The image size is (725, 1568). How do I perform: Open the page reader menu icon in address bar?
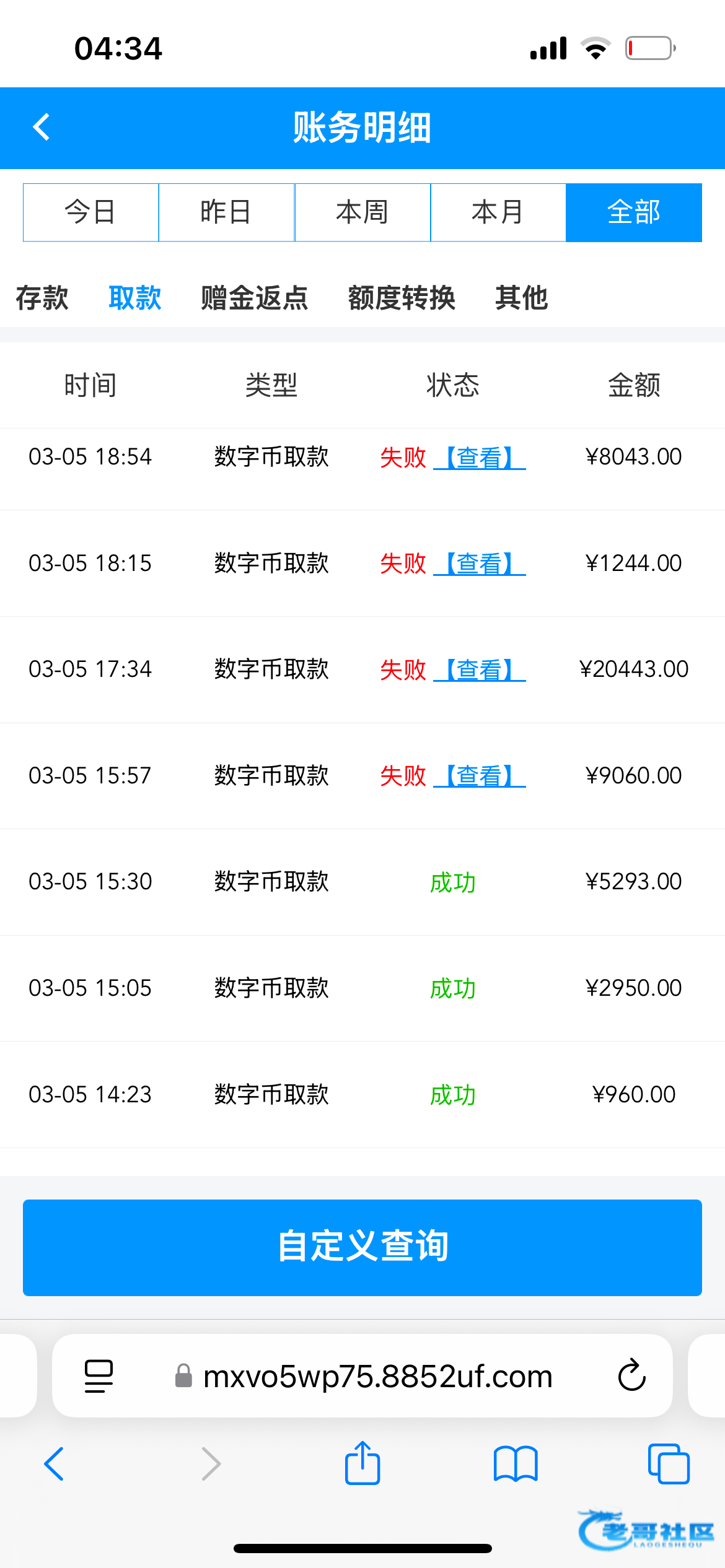pyautogui.click(x=99, y=1375)
